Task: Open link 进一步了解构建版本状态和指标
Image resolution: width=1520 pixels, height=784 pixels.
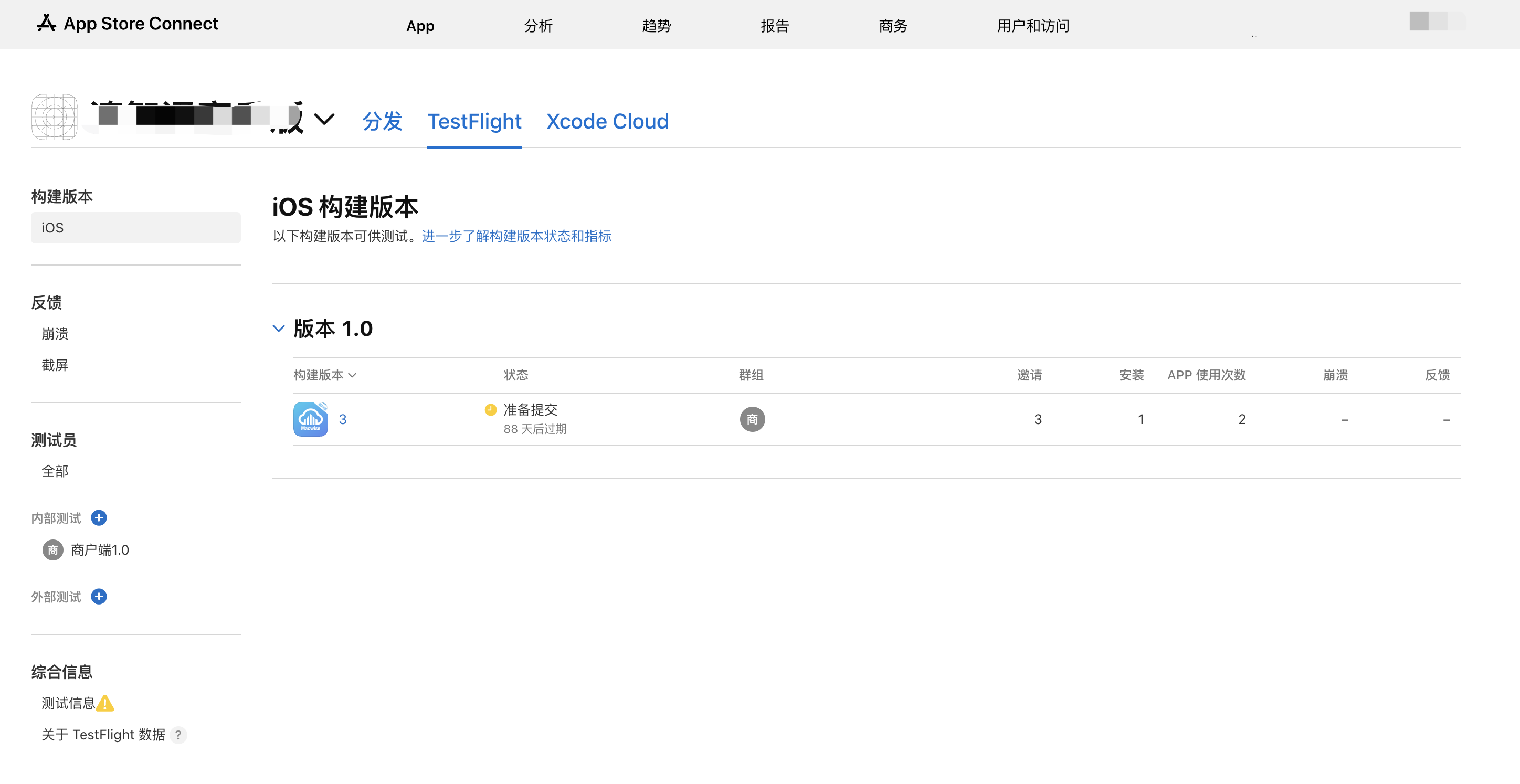Action: [x=516, y=236]
